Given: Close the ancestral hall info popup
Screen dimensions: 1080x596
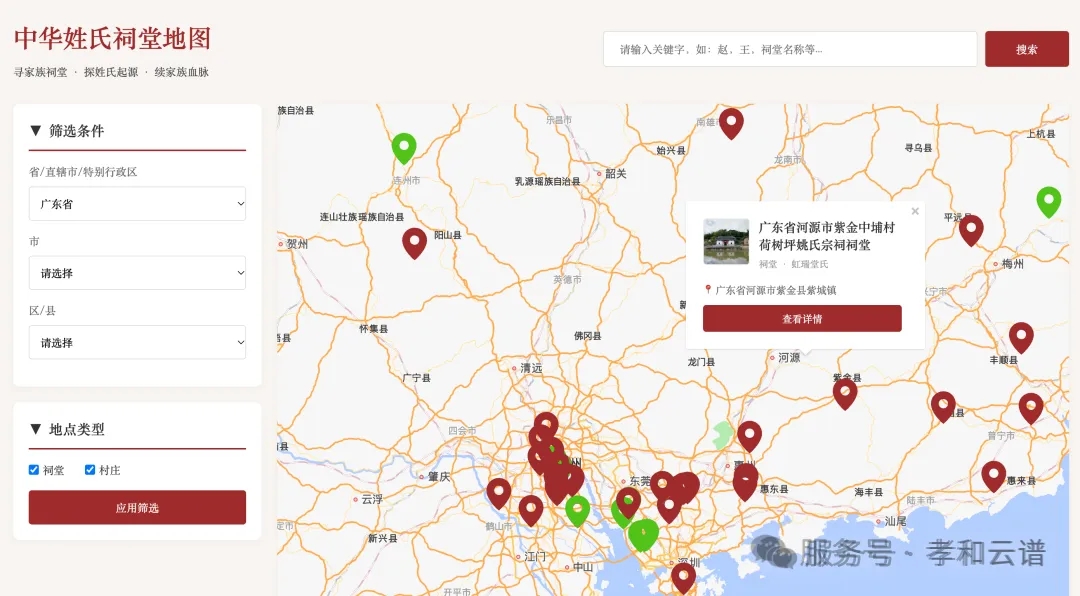Looking at the screenshot, I should click(915, 212).
